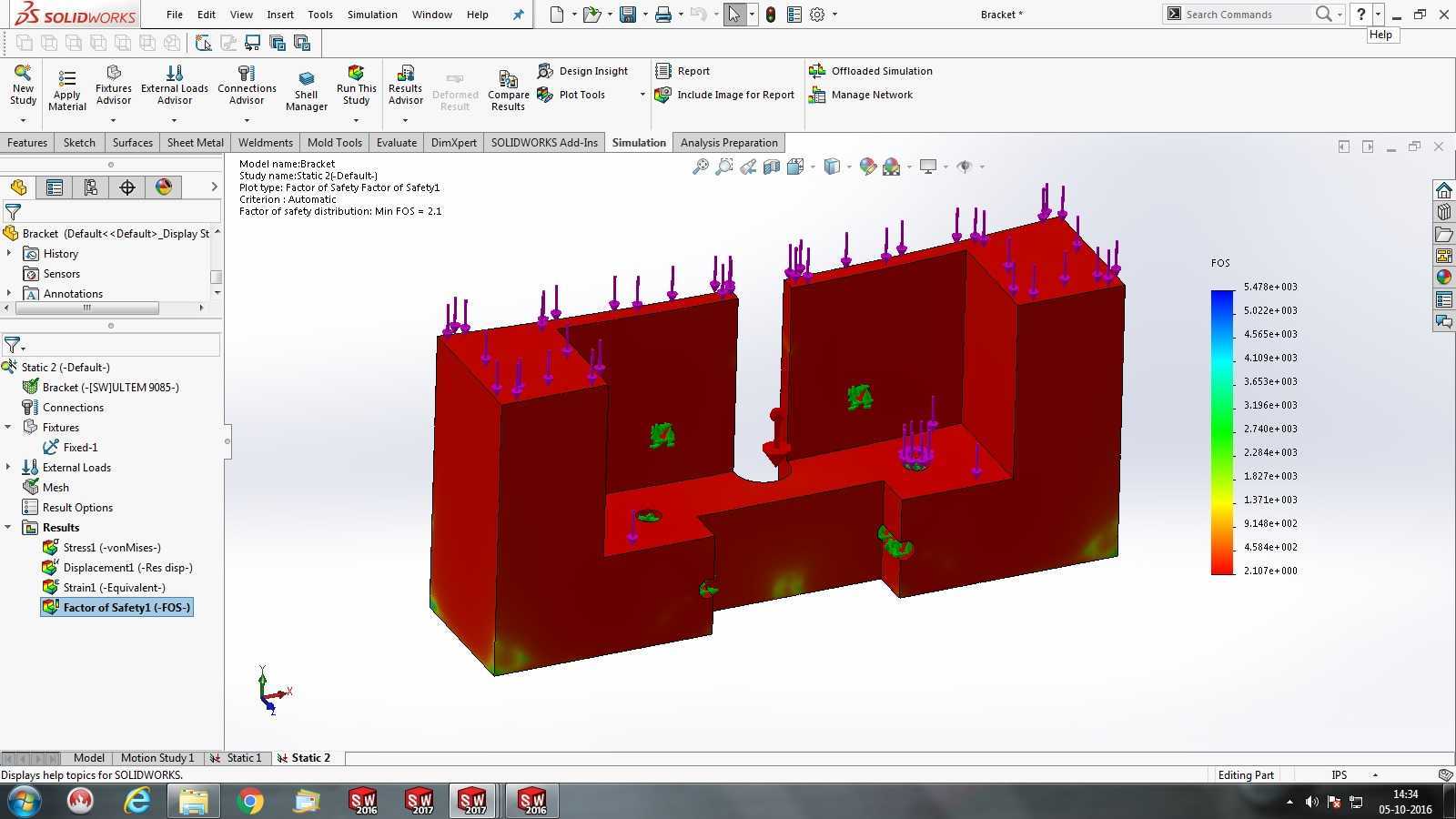Toggle Section View in view toolbar
This screenshot has height=819, width=1456.
click(x=772, y=167)
